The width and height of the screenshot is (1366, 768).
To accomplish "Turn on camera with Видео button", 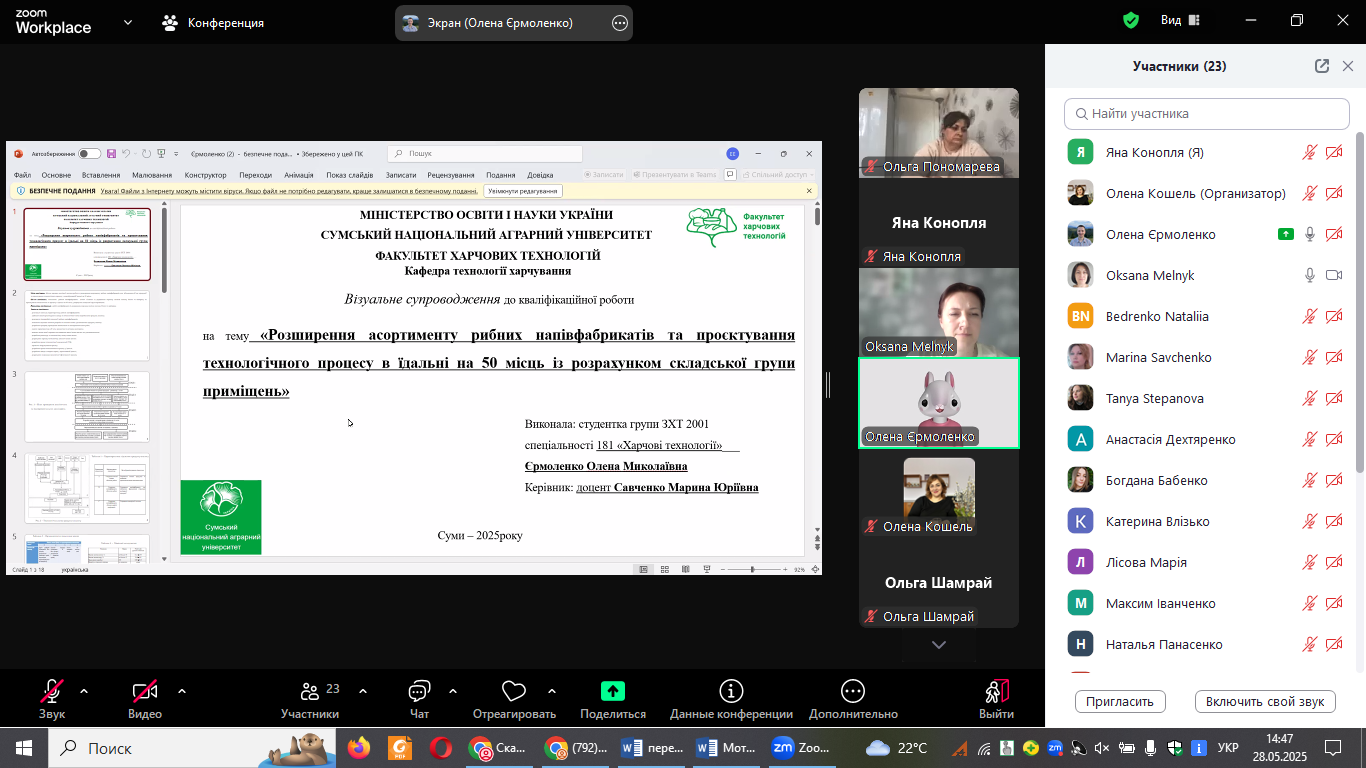I will coord(145,691).
